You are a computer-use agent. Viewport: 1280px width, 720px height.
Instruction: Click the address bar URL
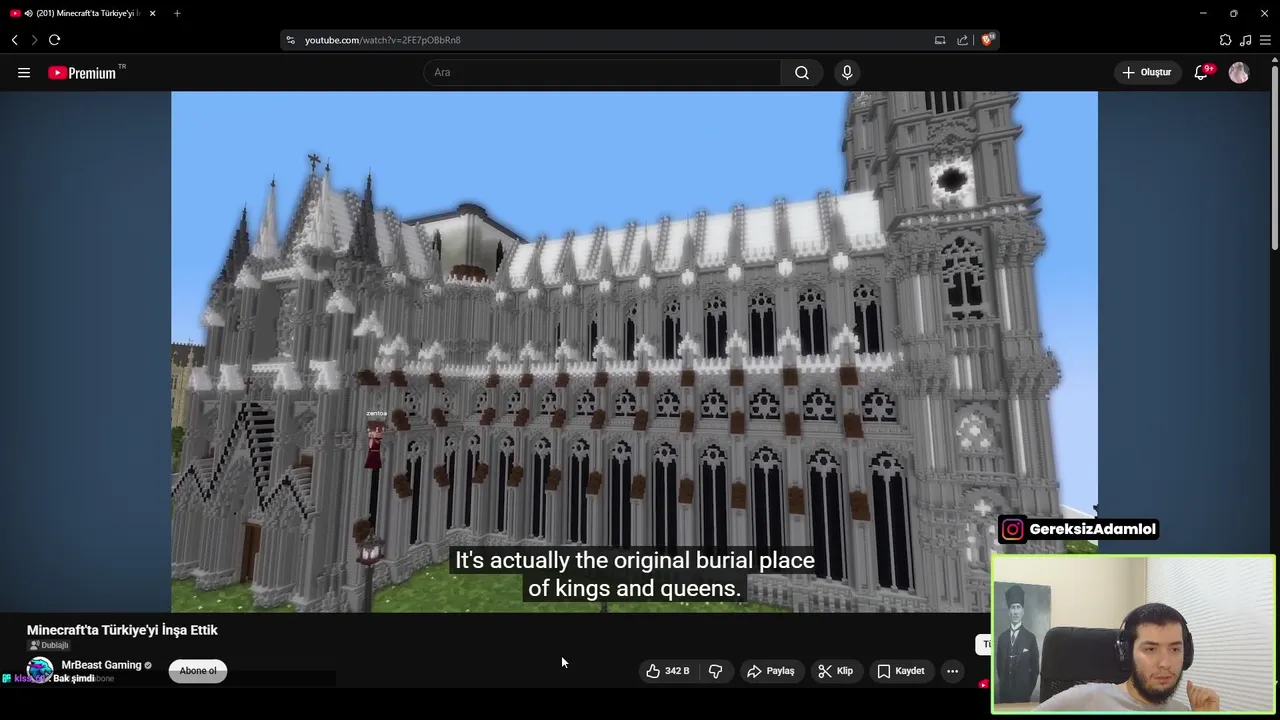point(383,40)
